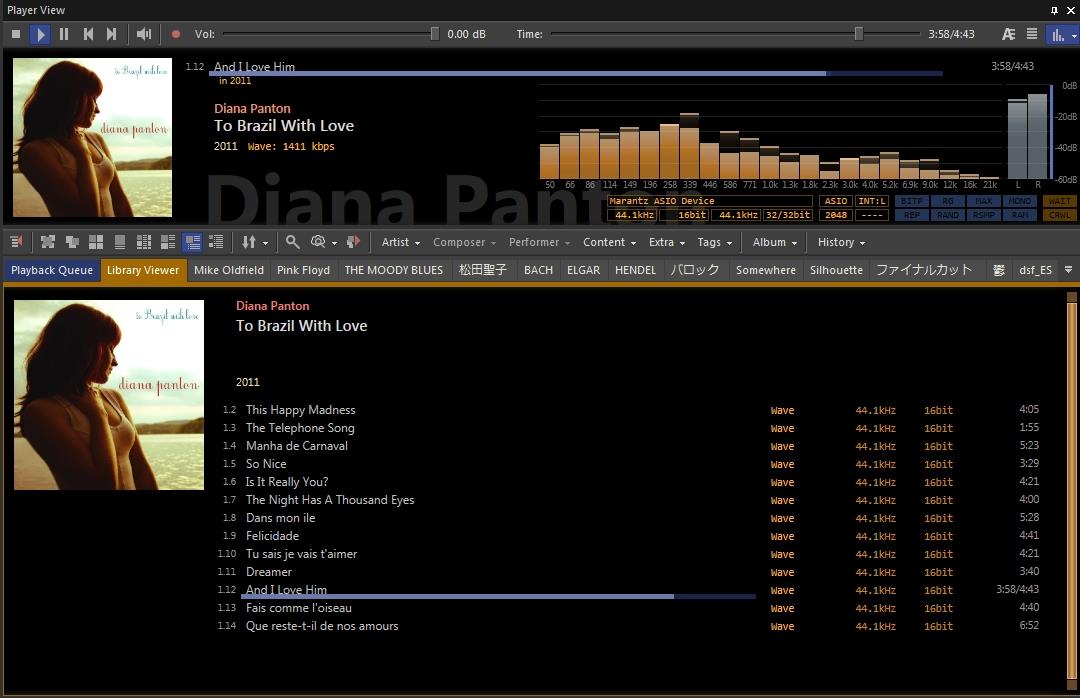Click the collapse tree pane icon
1080x698 pixels.
tap(17, 242)
